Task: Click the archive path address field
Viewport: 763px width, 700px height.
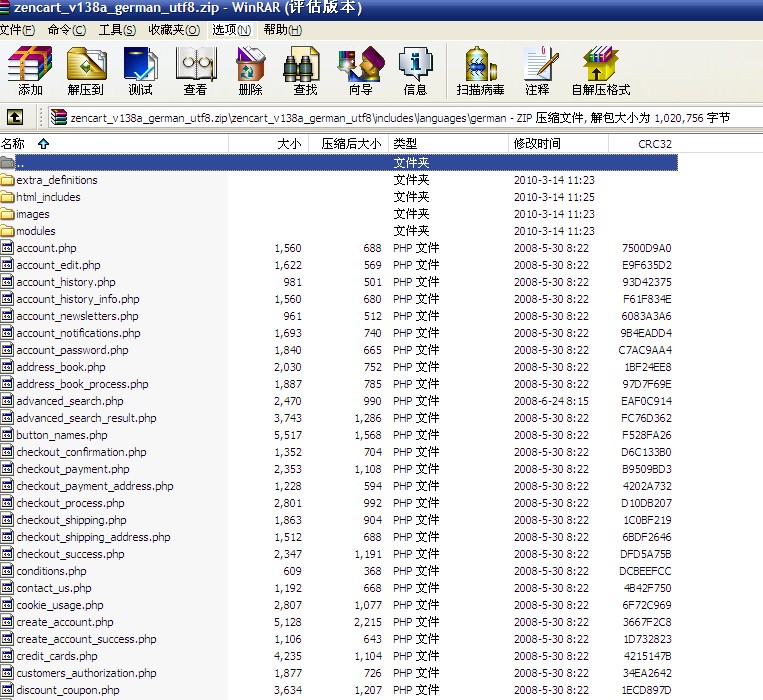Action: coord(405,117)
